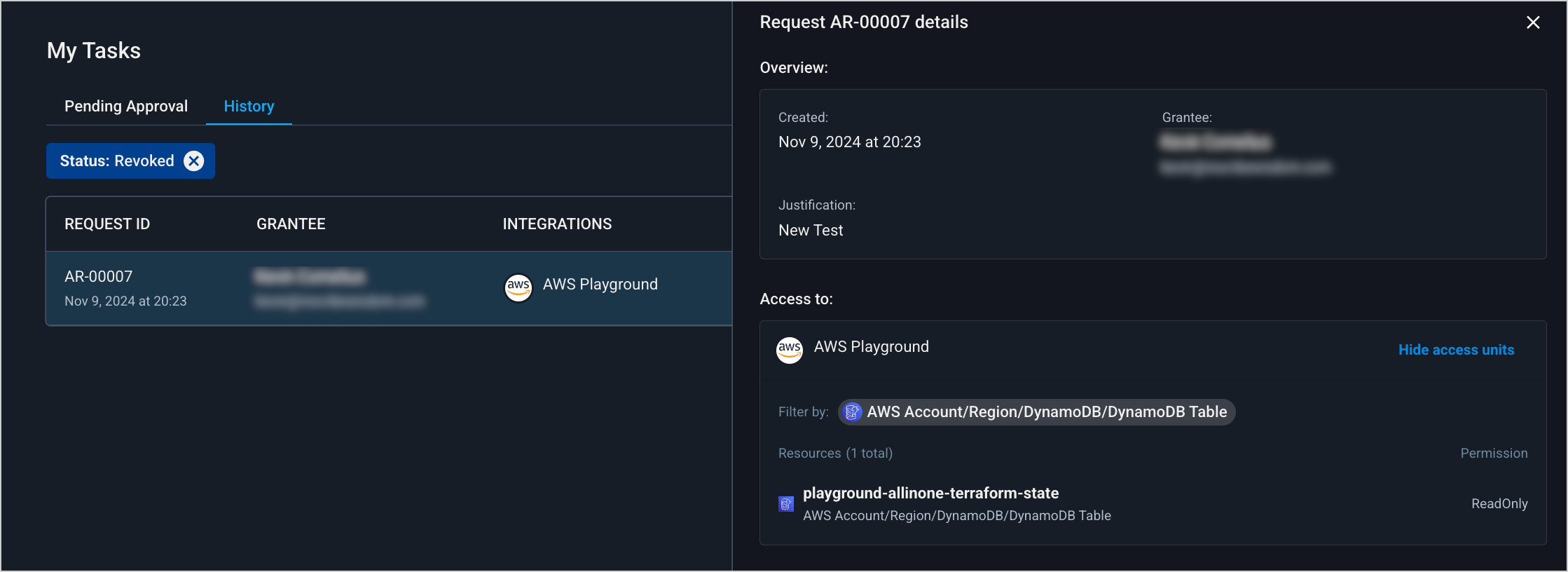This screenshot has width=1568, height=572.
Task: Click AWS Playground text in the table row
Action: tap(600, 285)
